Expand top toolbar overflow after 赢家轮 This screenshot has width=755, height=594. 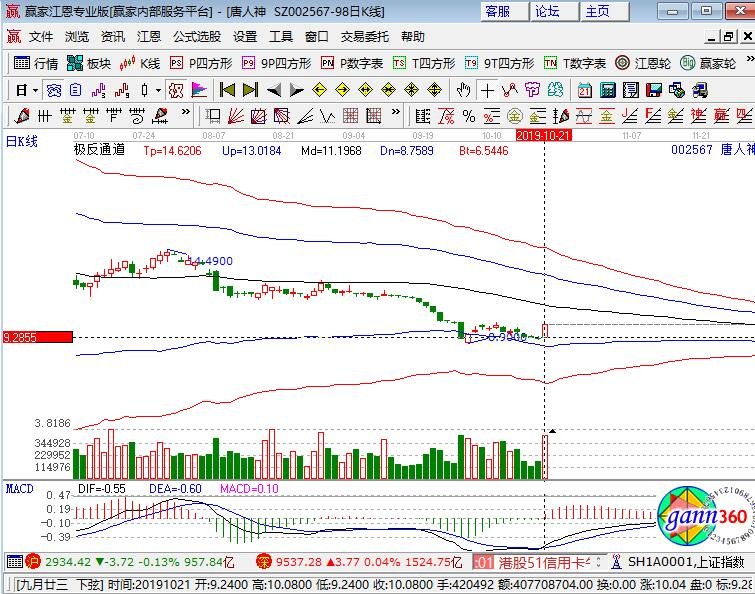[x=750, y=59]
